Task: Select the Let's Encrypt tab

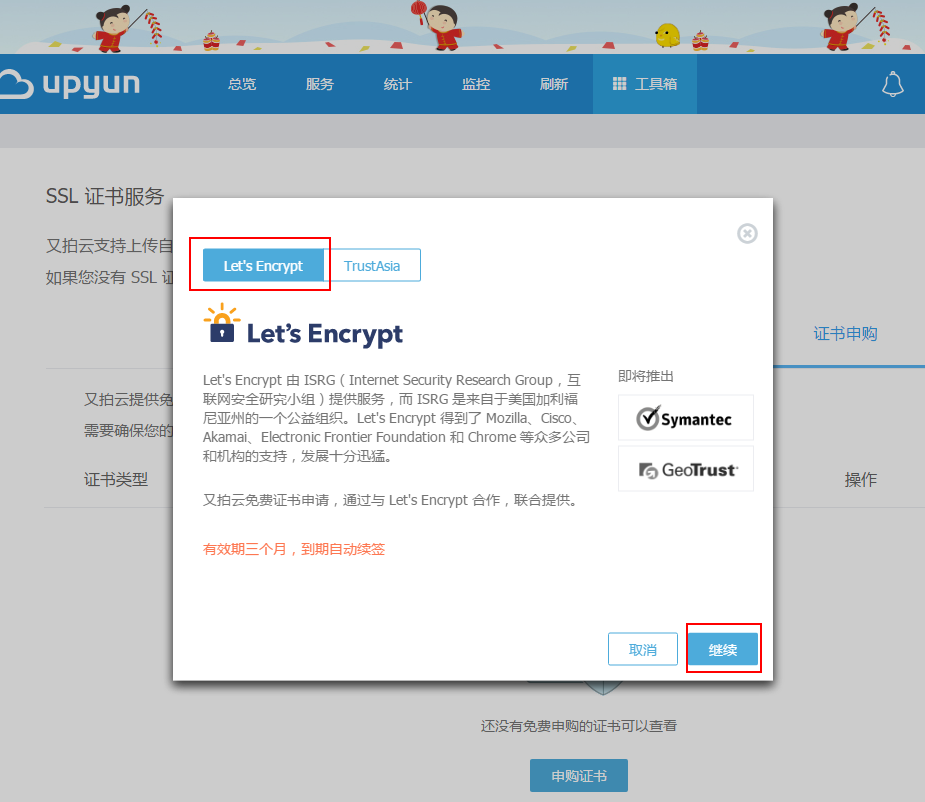Action: pos(263,266)
